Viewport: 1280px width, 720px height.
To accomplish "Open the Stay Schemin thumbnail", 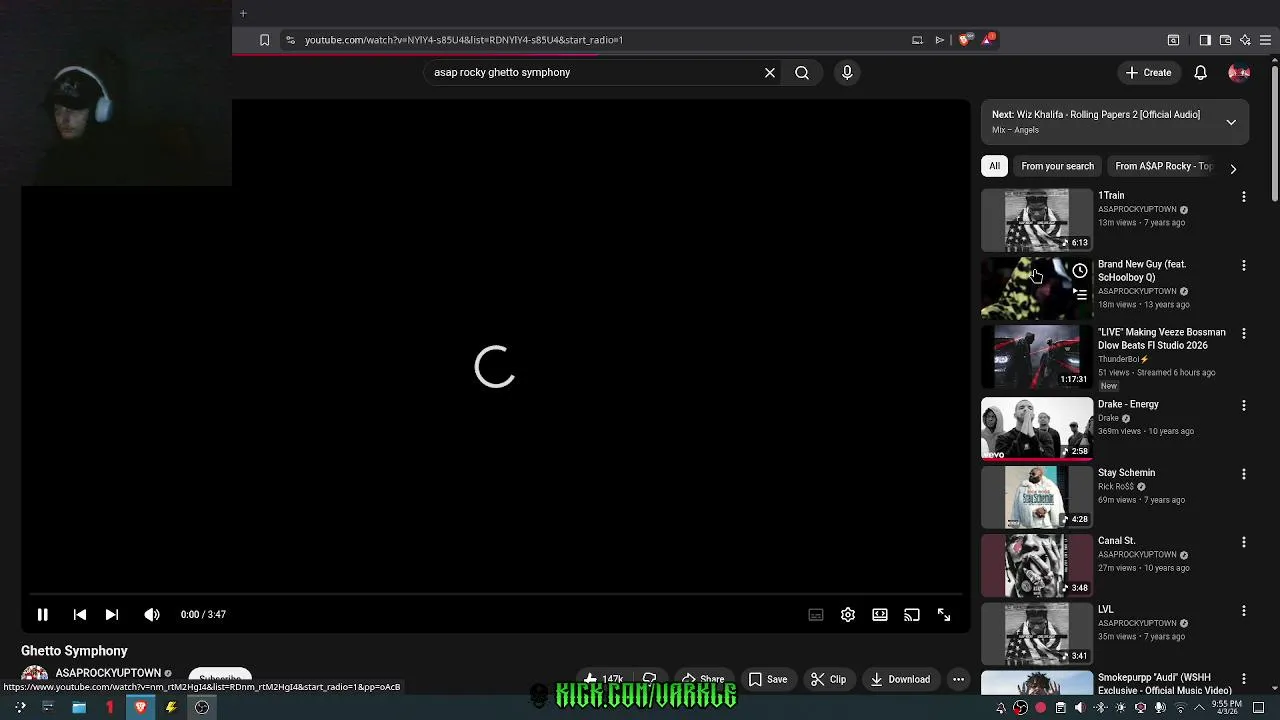I will 1037,497.
